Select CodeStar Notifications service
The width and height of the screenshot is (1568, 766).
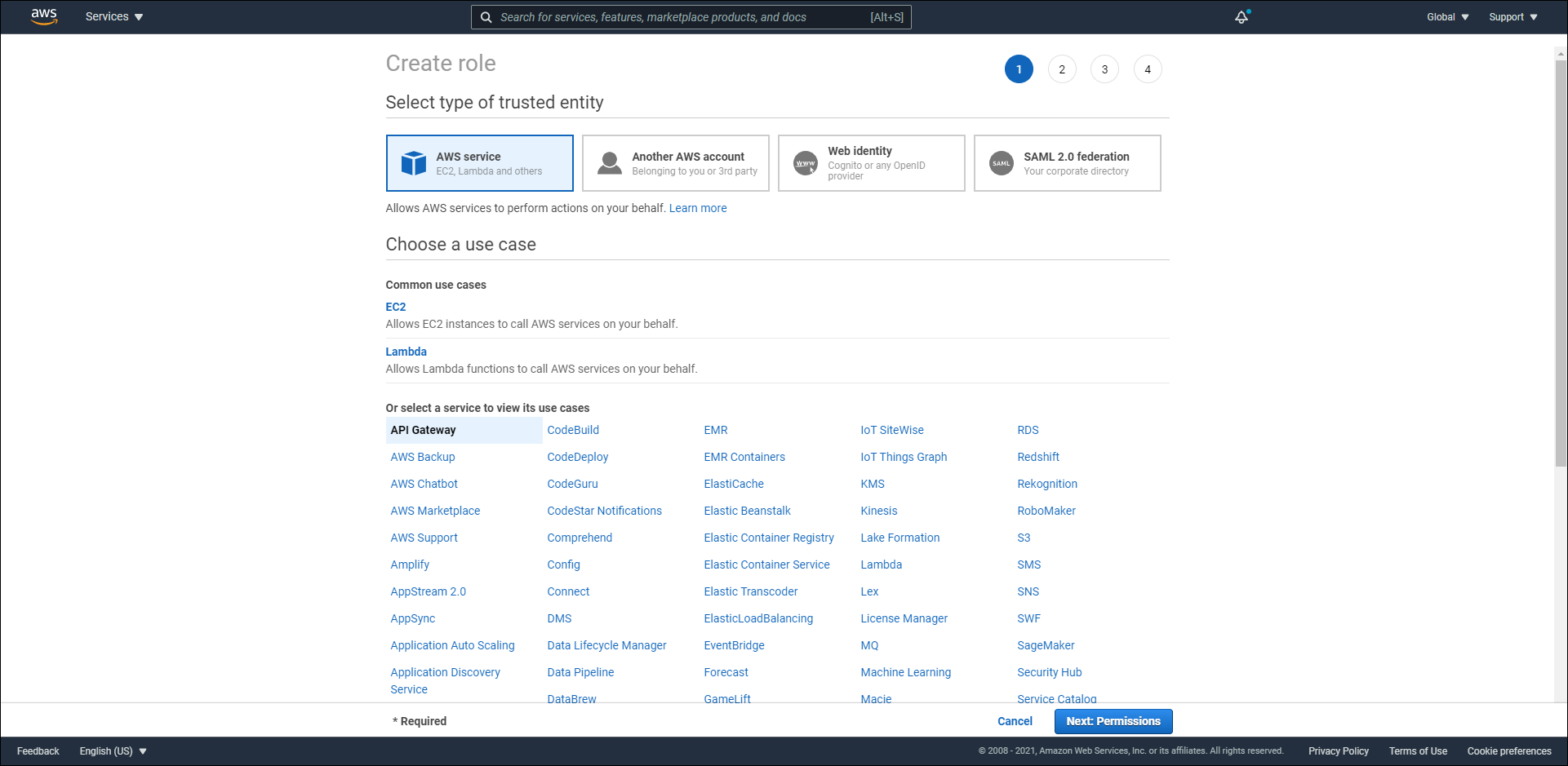coord(605,511)
